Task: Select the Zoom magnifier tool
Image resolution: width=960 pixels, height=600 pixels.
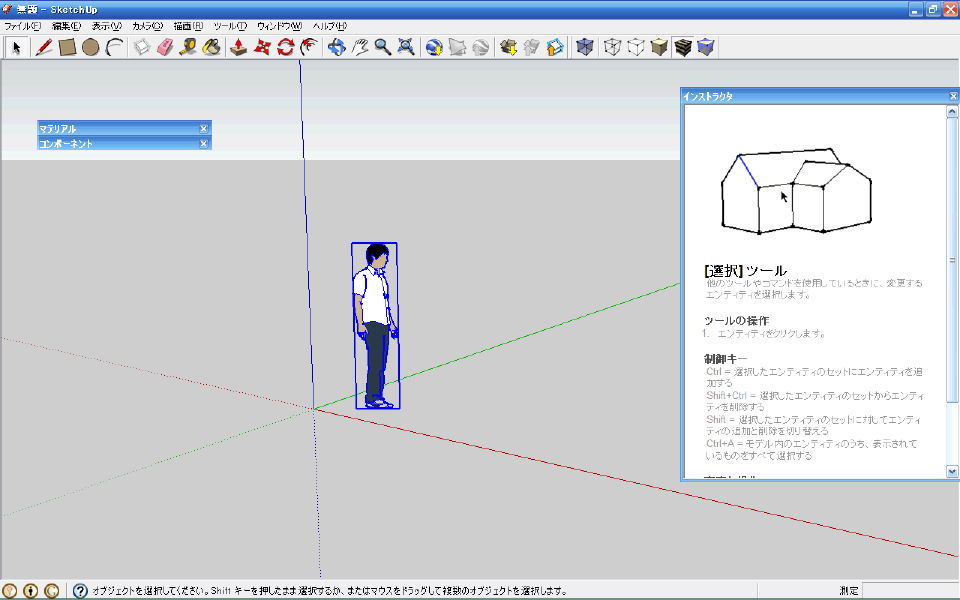Action: [383, 47]
